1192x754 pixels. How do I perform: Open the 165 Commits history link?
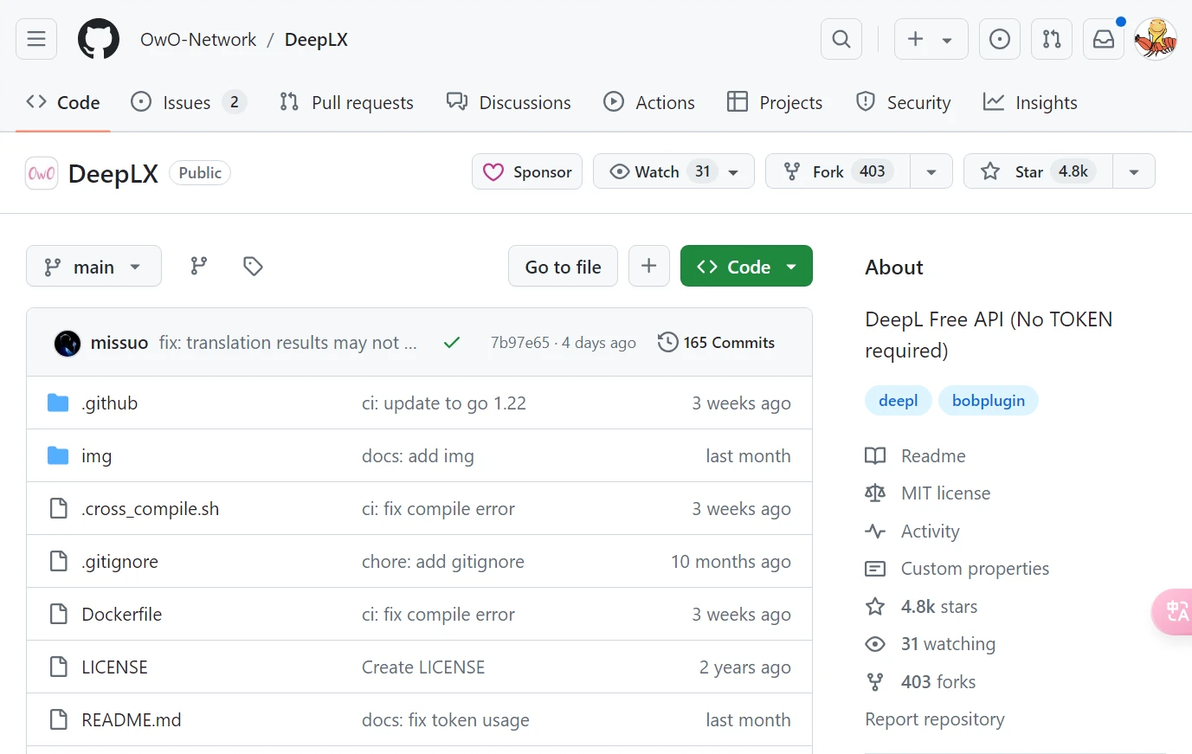[716, 343]
